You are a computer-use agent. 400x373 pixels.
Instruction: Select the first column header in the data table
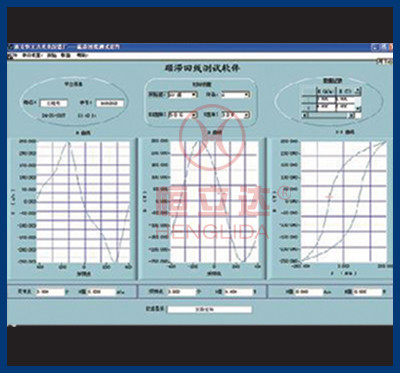click(326, 91)
